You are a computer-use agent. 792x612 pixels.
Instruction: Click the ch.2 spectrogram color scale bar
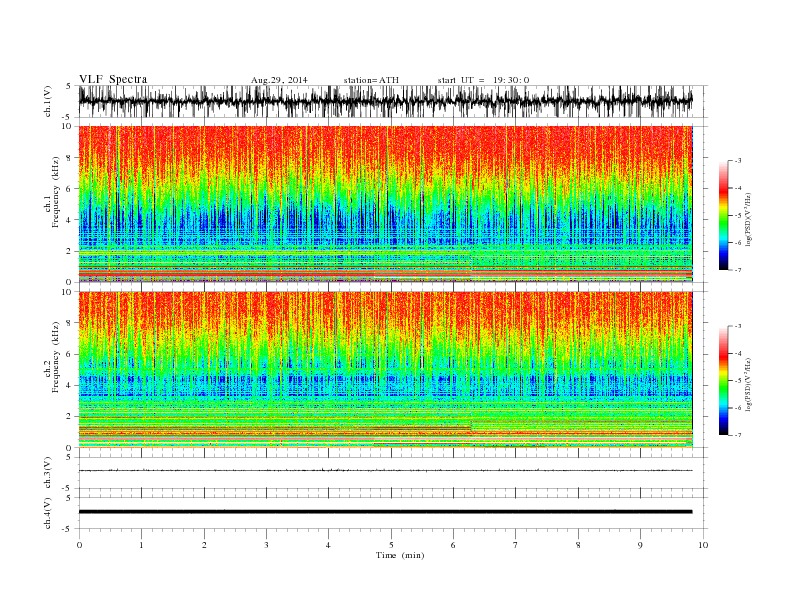tap(723, 381)
